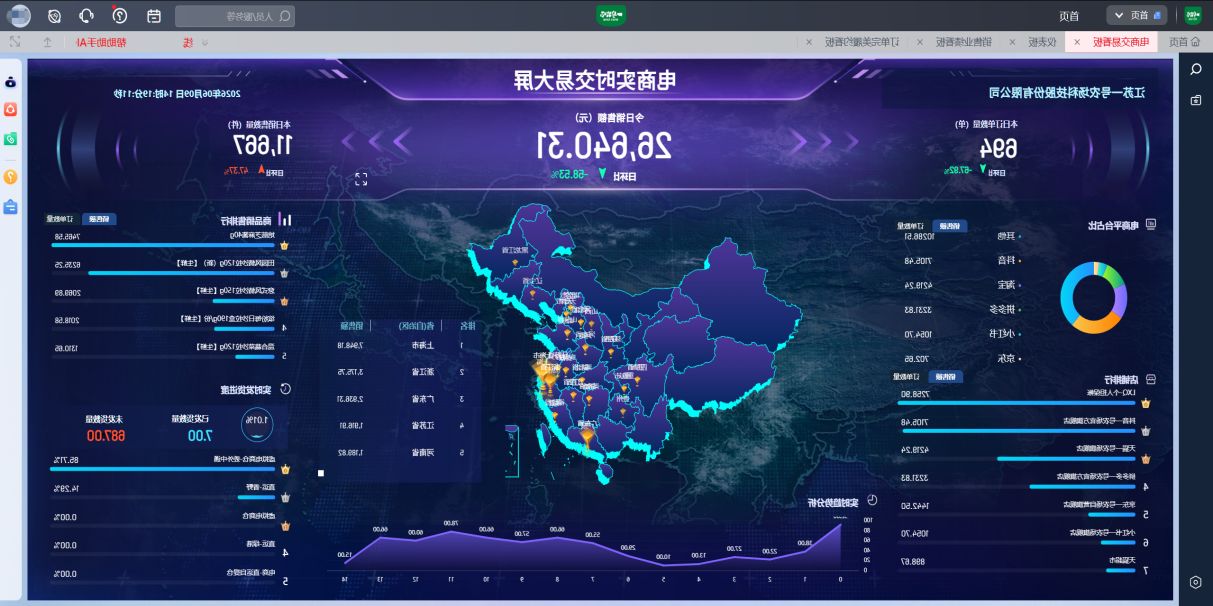Click the donut chart in 电商平台占比

1093,297
